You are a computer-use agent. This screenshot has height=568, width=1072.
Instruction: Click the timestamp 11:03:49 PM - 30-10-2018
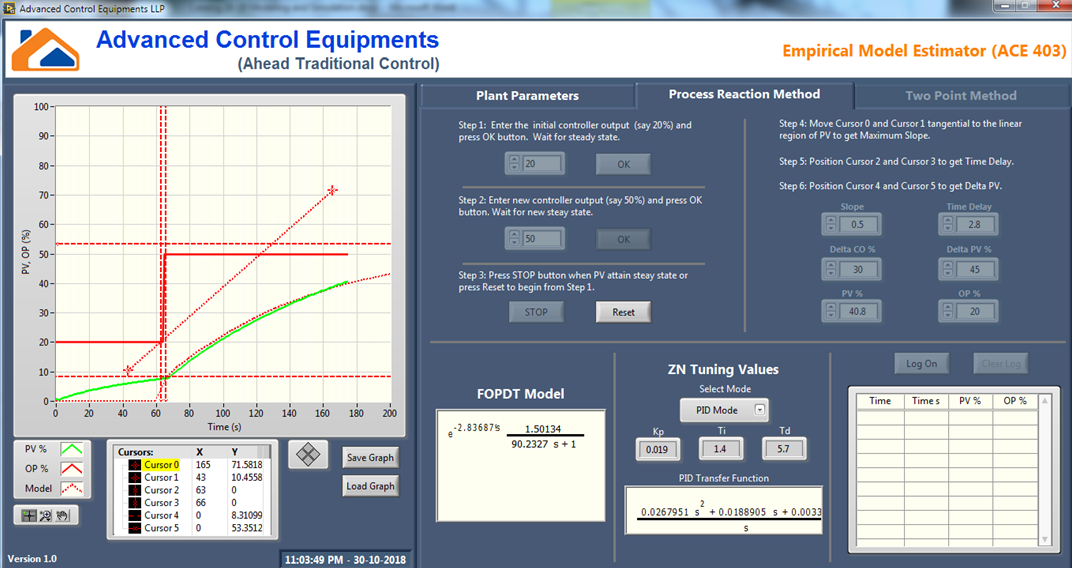[x=345, y=559]
